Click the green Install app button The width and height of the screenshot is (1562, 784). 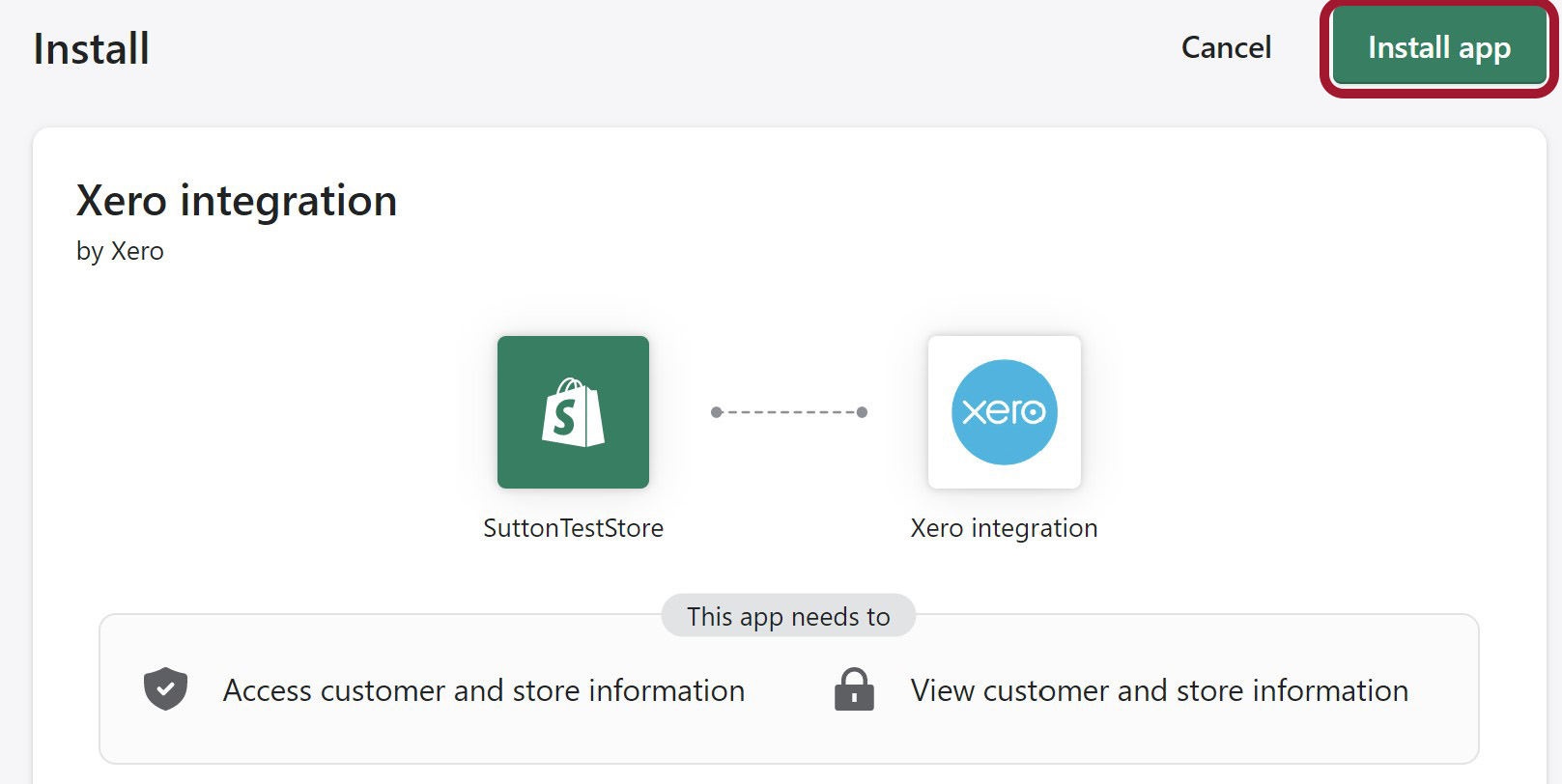(1438, 48)
